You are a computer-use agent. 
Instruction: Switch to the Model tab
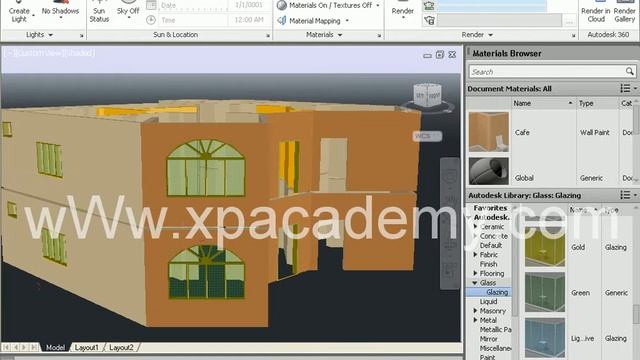[x=55, y=347]
